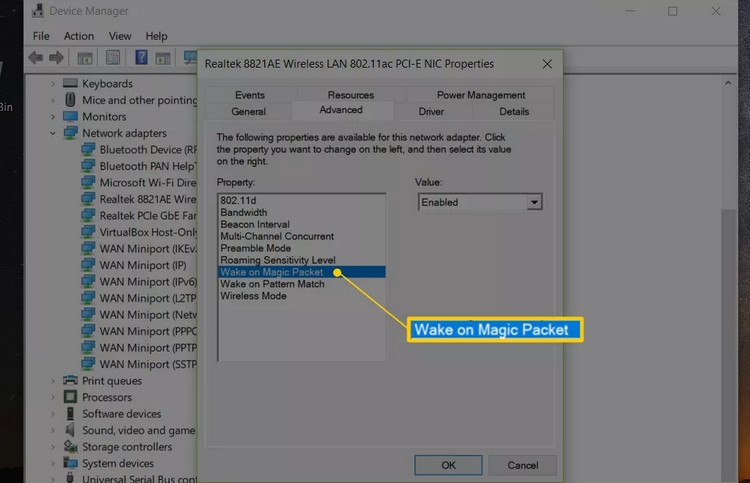
Task: Select WAN Miniport (SSTP) in device tree
Action: tap(147, 364)
